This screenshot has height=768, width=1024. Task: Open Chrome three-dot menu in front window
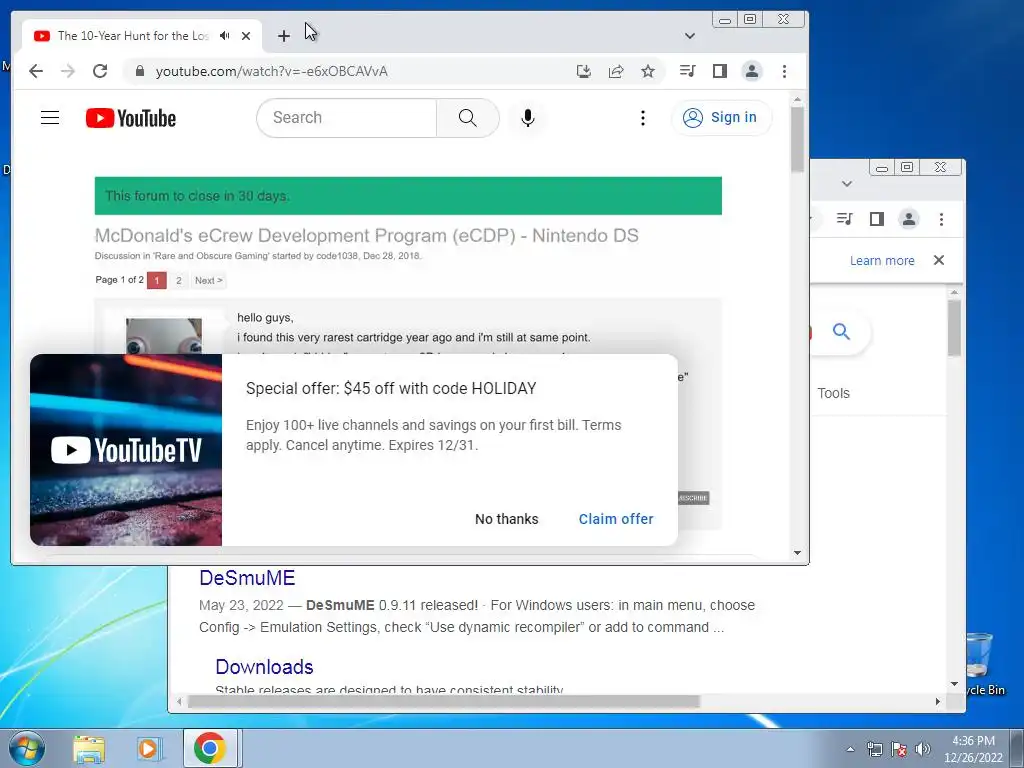click(x=784, y=71)
